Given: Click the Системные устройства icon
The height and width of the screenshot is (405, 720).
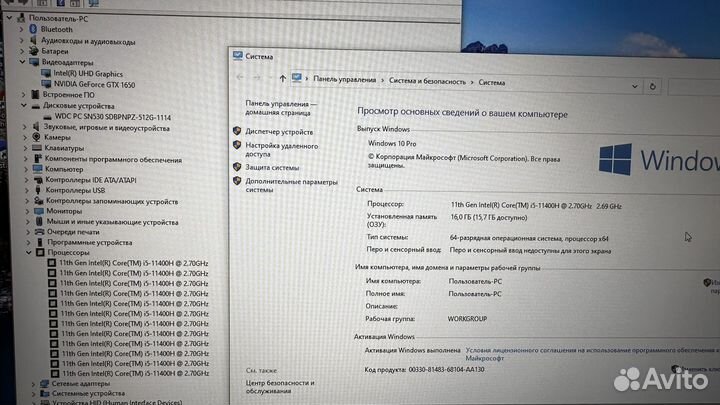Looking at the screenshot, I should [45, 393].
